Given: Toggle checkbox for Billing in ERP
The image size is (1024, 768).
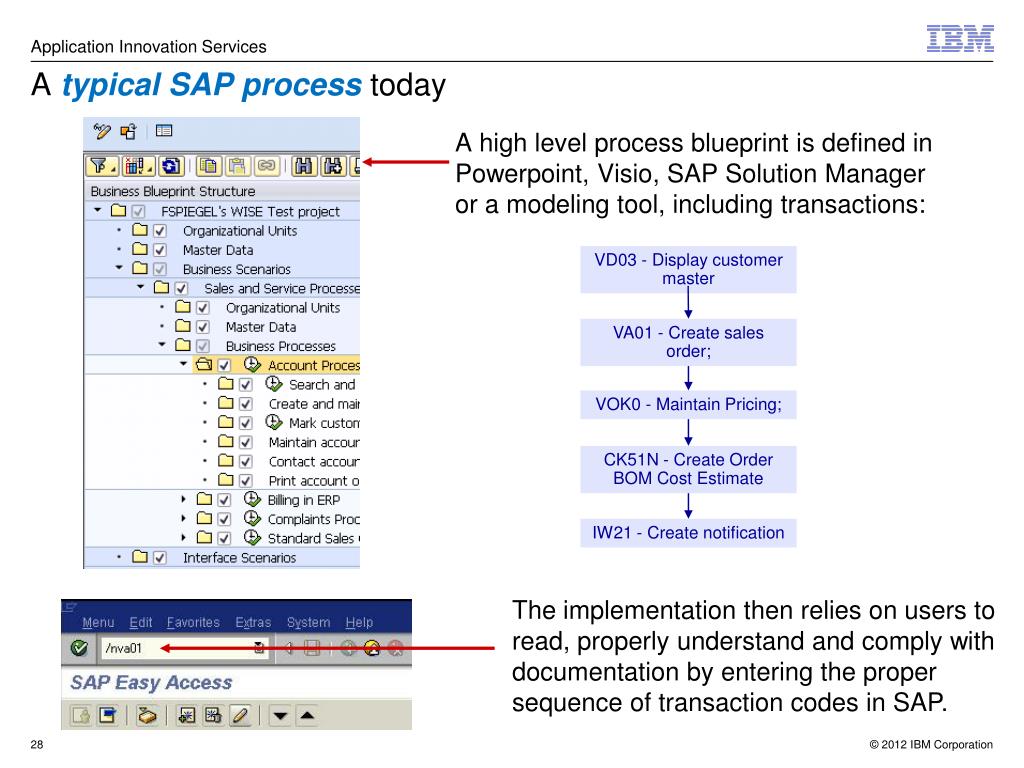Looking at the screenshot, I should [x=224, y=500].
